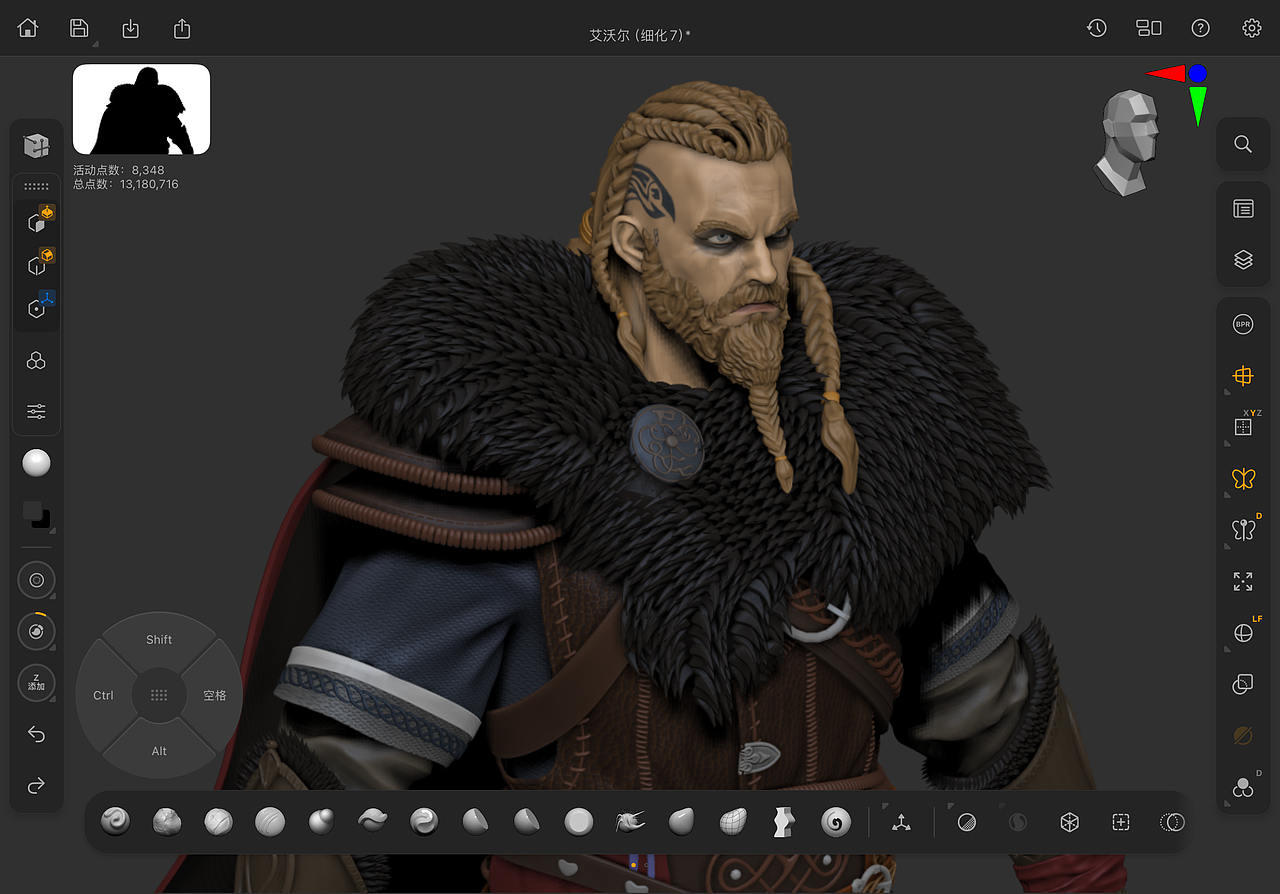Viewport: 1280px width, 894px height.
Task: Open the layers stack icon
Action: click(x=1243, y=260)
